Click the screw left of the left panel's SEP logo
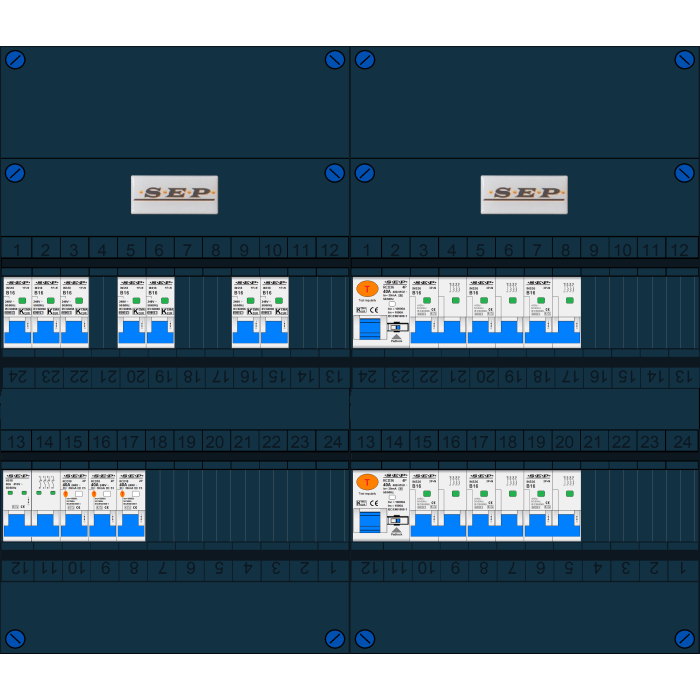Image resolution: width=700 pixels, height=700 pixels. [15, 173]
